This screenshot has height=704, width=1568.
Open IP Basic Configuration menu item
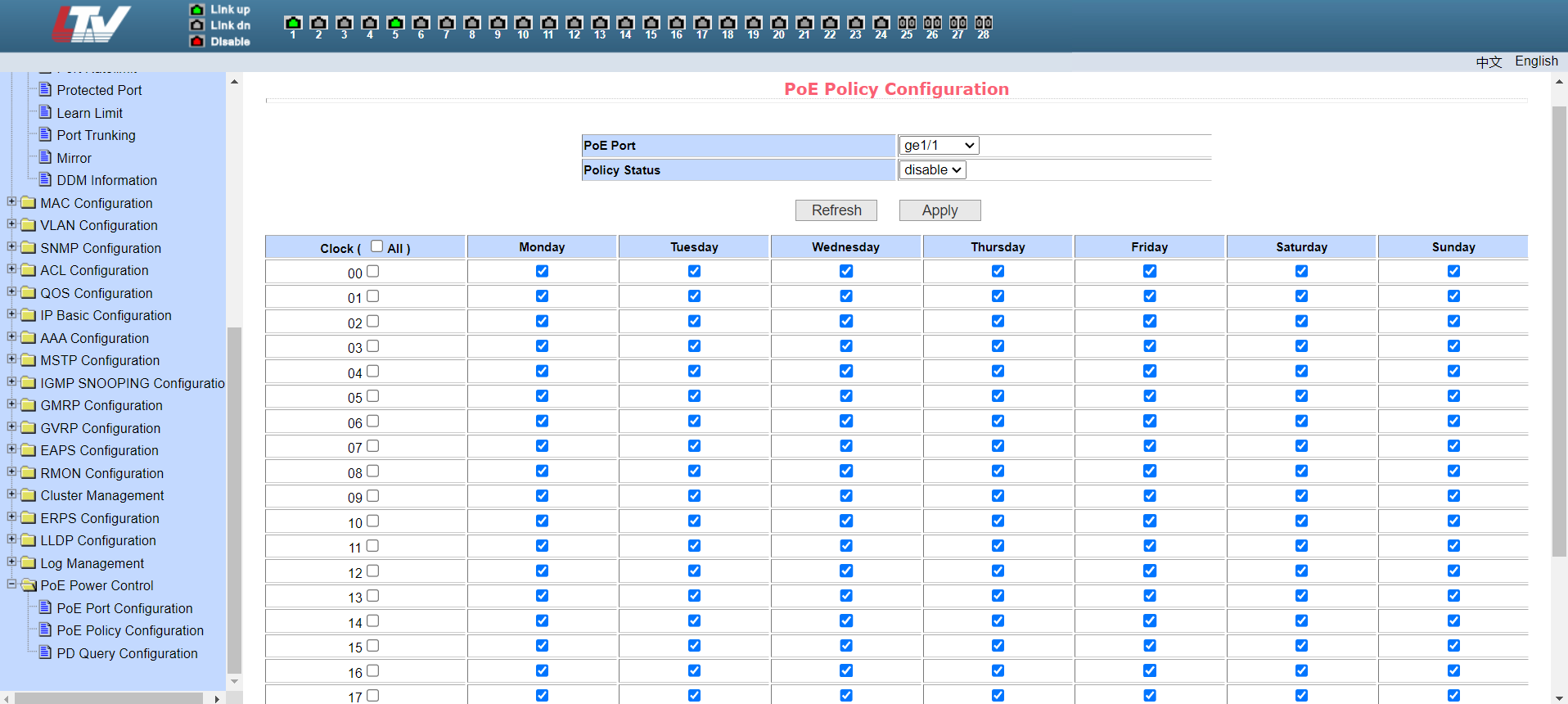coord(106,315)
